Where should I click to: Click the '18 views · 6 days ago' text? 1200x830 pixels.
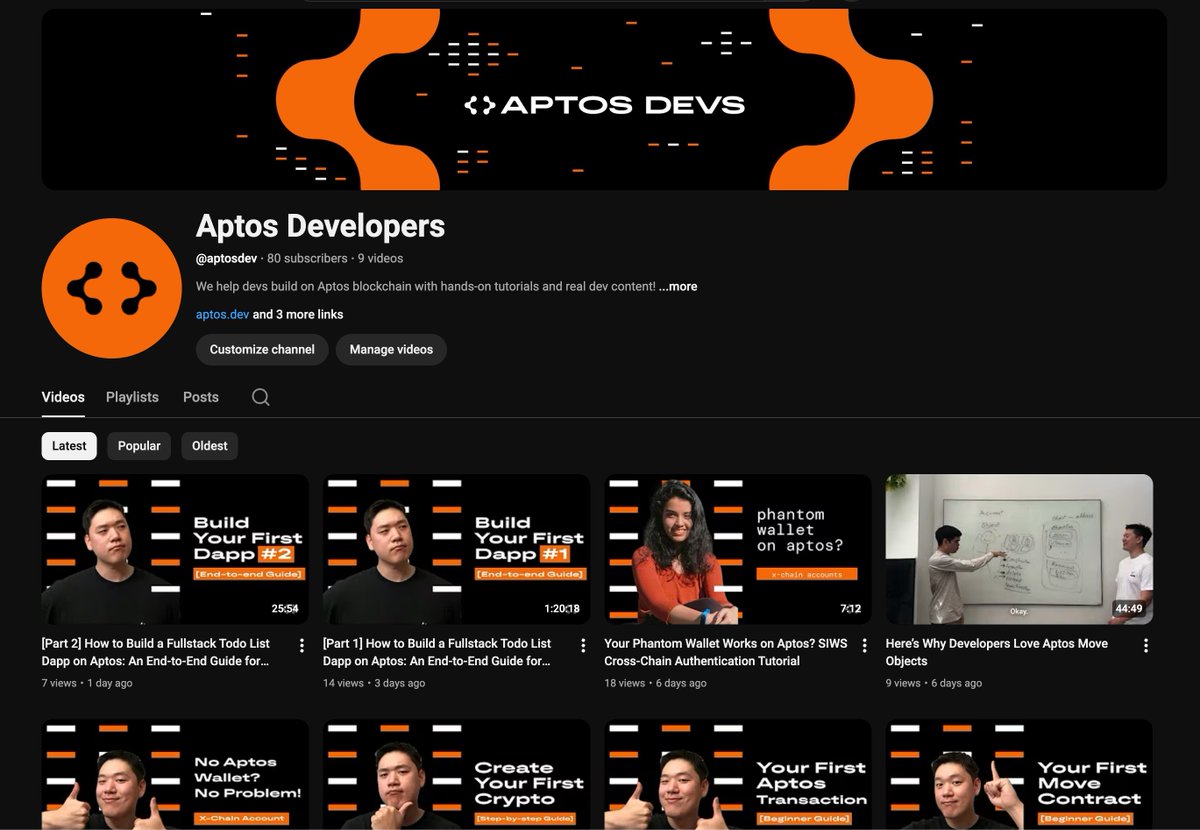pyautogui.click(x=655, y=683)
